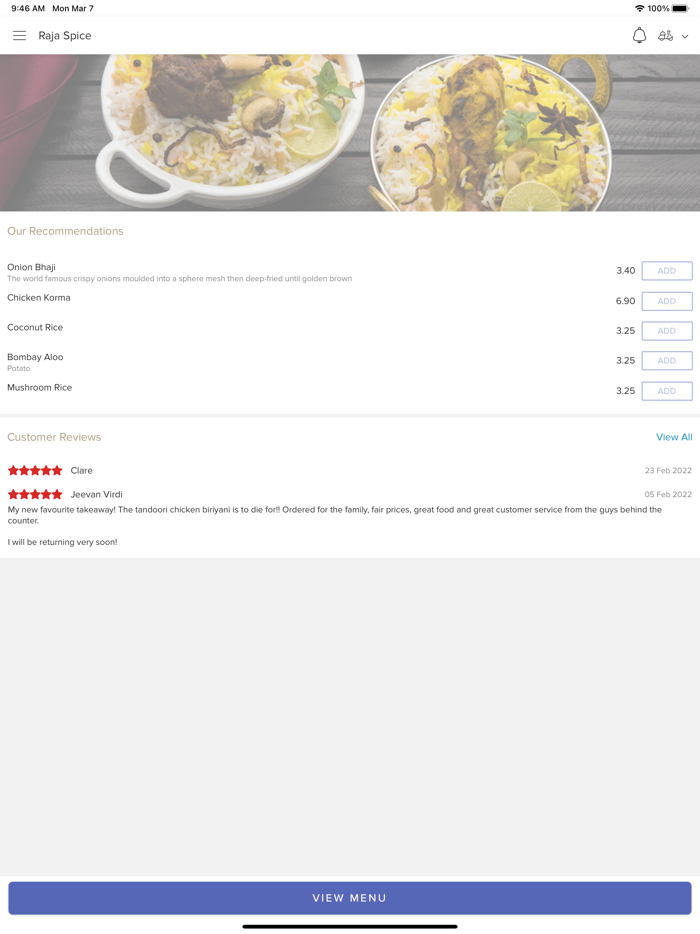Tap the VIEW MENU button
Screen dimensions: 700x934
click(x=350, y=898)
